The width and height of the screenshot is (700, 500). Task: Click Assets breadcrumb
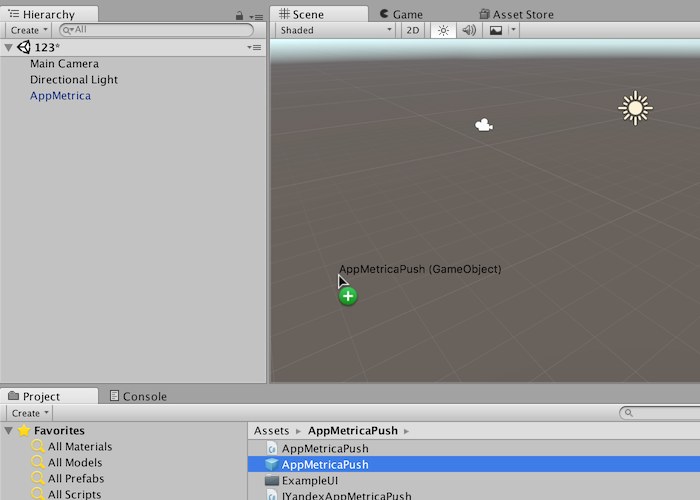271,431
